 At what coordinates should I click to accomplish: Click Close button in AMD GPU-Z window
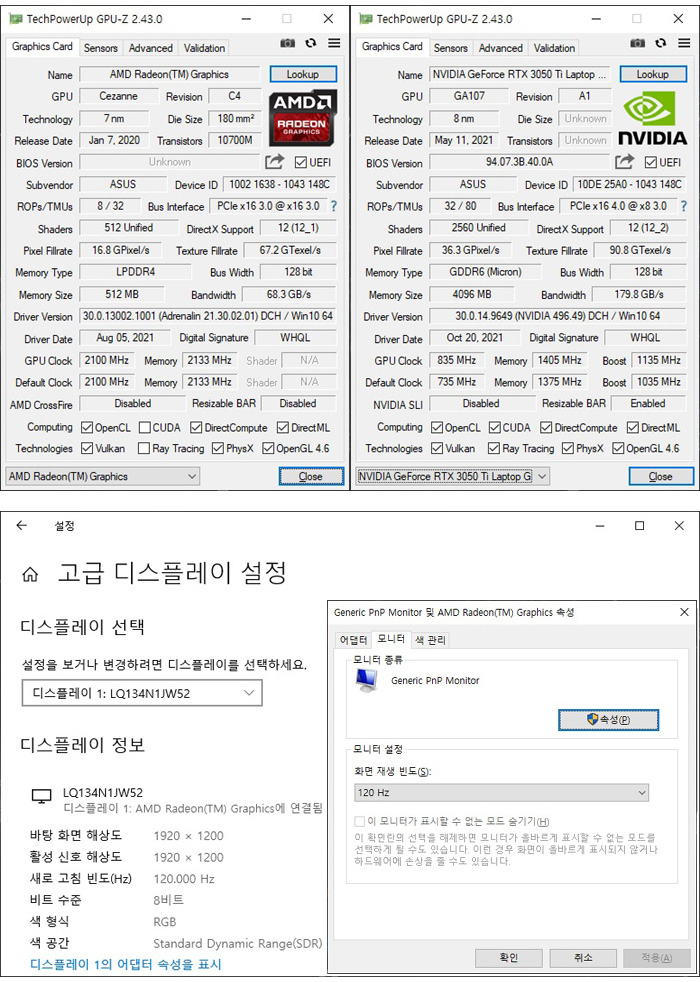click(311, 477)
